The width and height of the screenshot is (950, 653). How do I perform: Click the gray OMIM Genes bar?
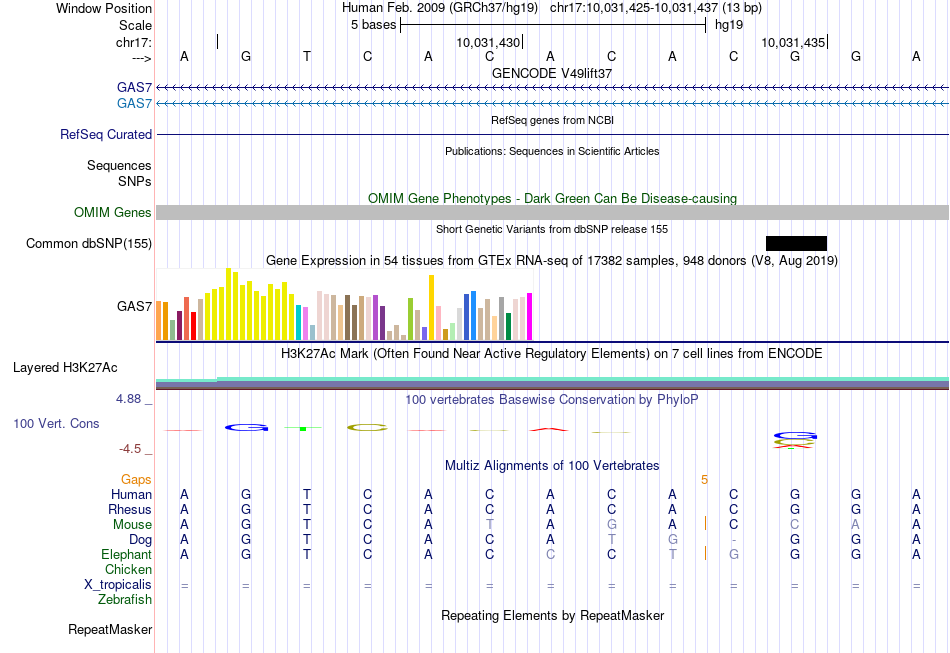click(x=553, y=212)
